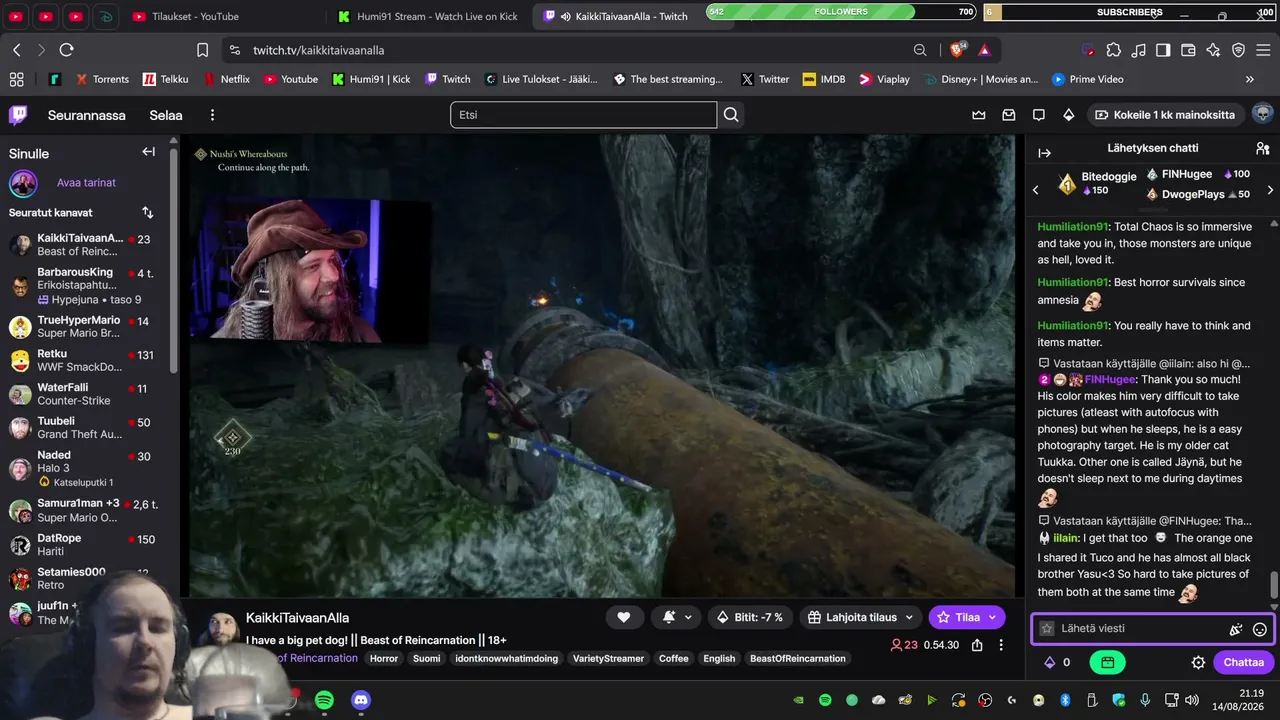Open the Twitch navigation three-dot menu
The width and height of the screenshot is (1280, 720).
coord(212,115)
